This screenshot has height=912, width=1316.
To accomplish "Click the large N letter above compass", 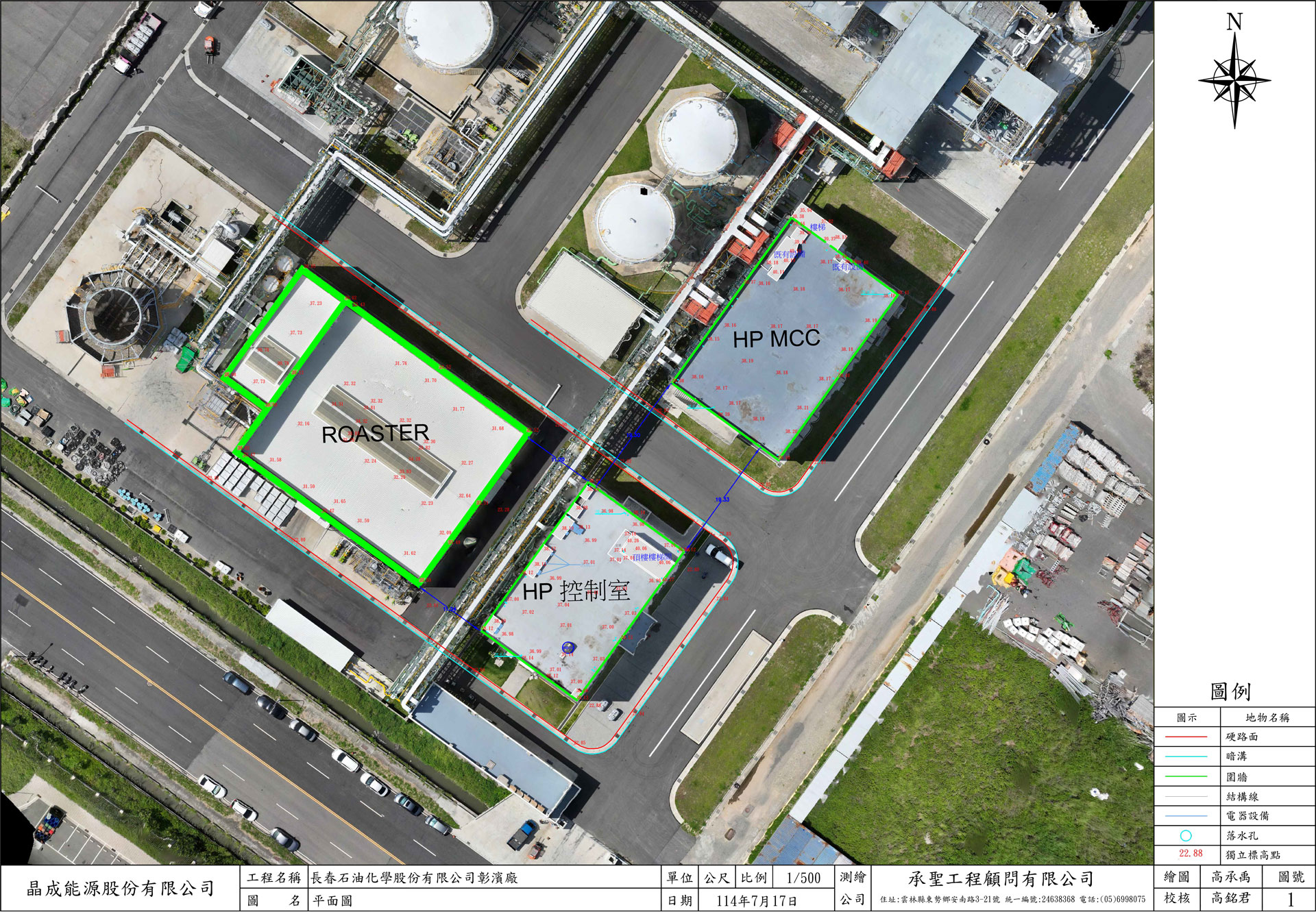I will point(1234,23).
